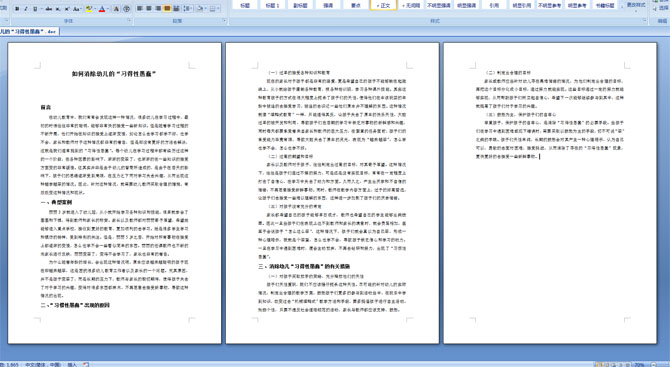Viewport: 670px width, 367px height.
Task: Select the 引用 style in gallery
Action: pos(494,5)
